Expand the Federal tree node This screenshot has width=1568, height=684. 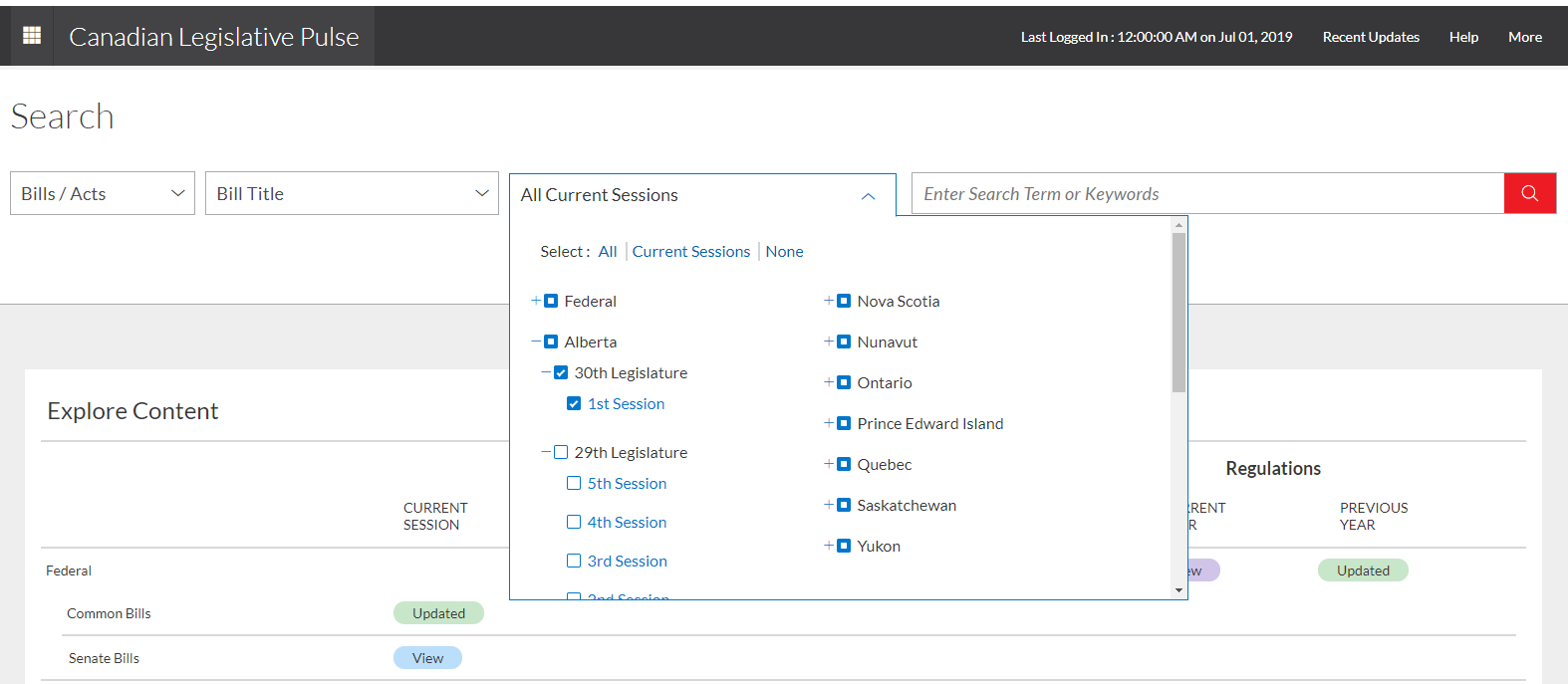pyautogui.click(x=536, y=301)
